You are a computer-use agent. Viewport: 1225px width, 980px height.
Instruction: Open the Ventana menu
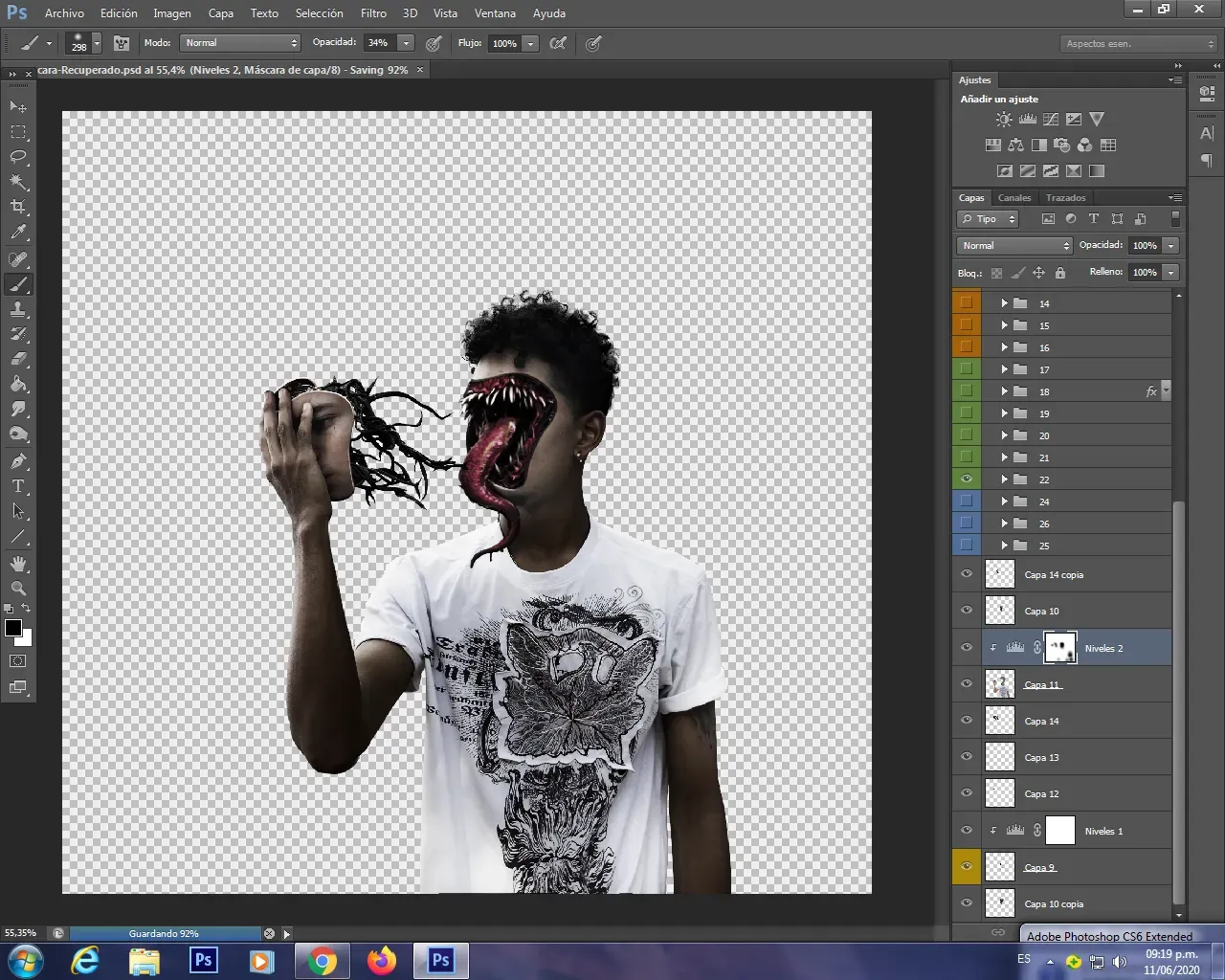point(495,13)
